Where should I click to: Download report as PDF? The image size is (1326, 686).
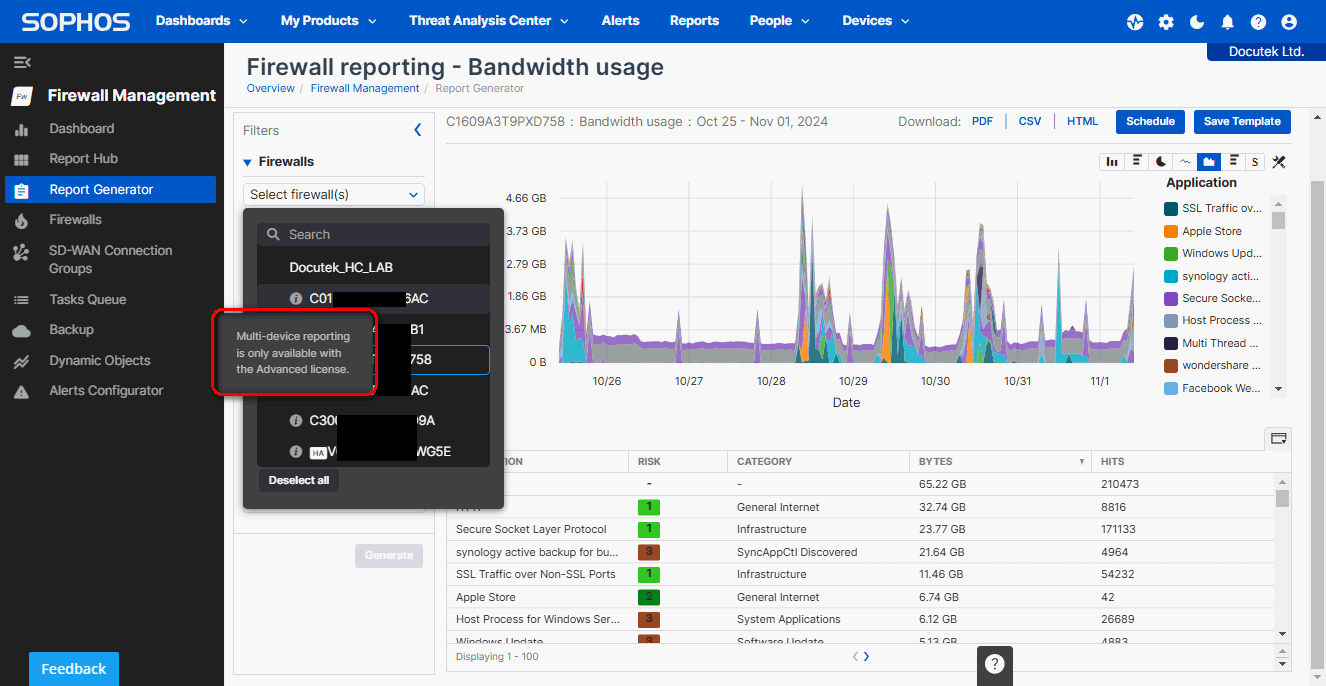982,122
